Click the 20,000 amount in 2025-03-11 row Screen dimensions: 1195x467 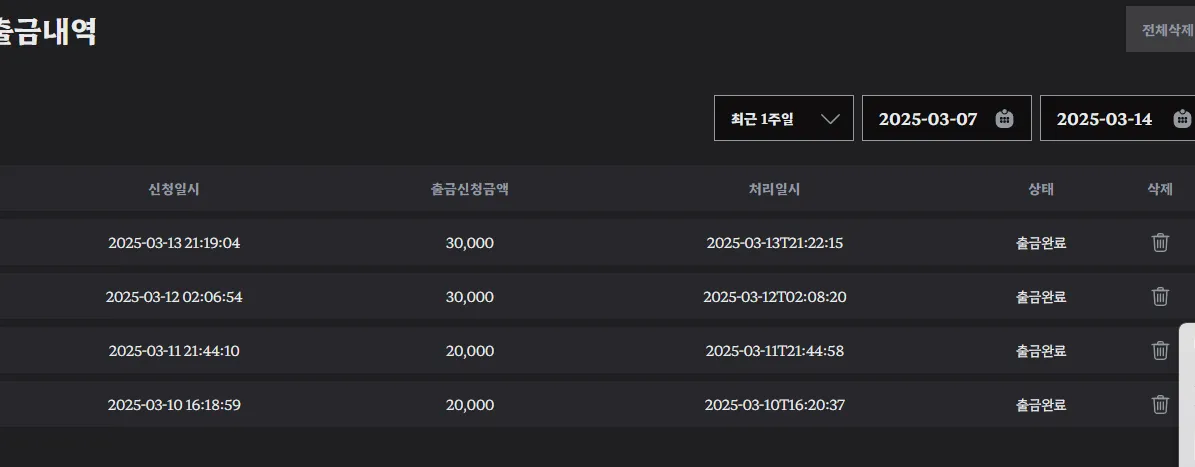point(469,351)
